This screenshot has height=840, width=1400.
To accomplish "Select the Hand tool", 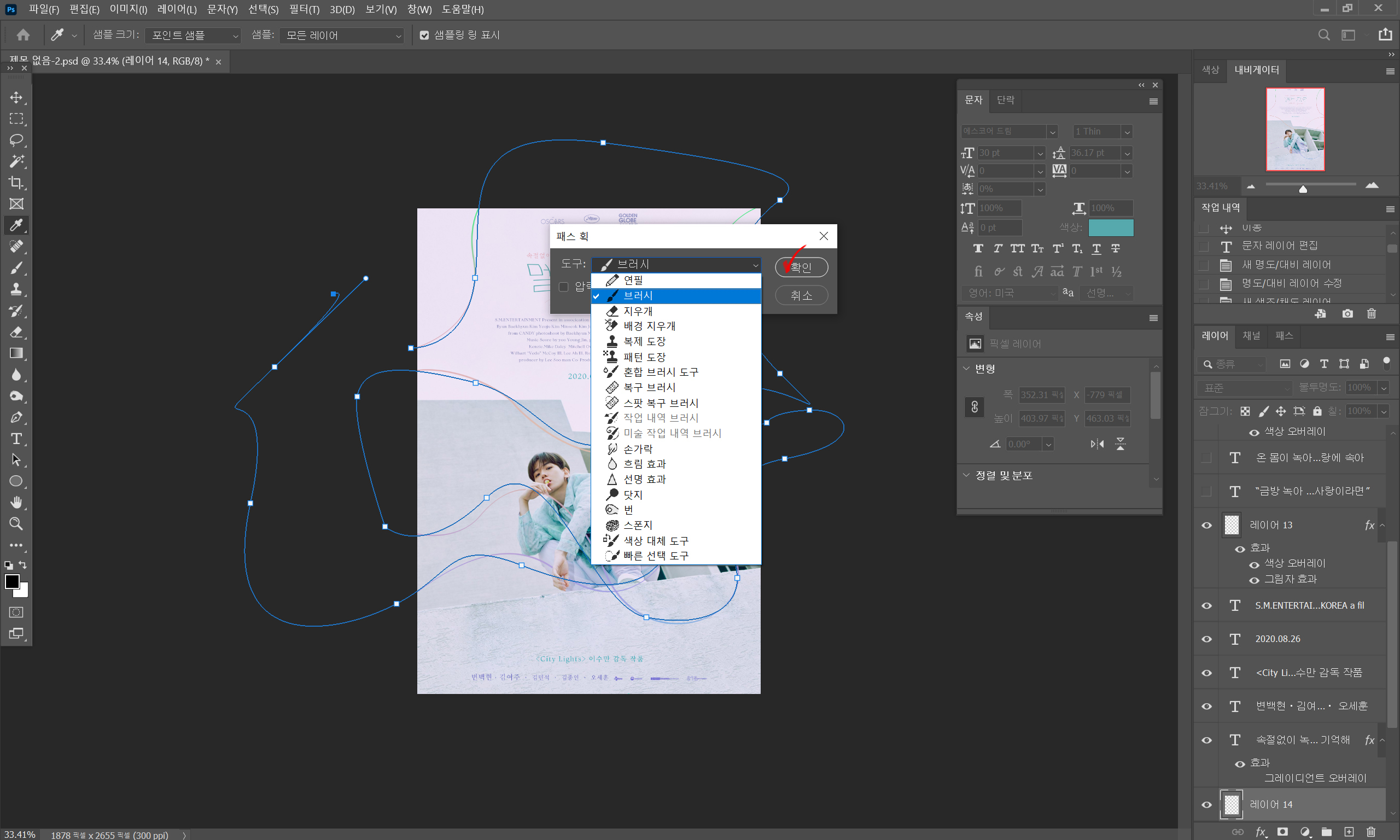I will (16, 502).
